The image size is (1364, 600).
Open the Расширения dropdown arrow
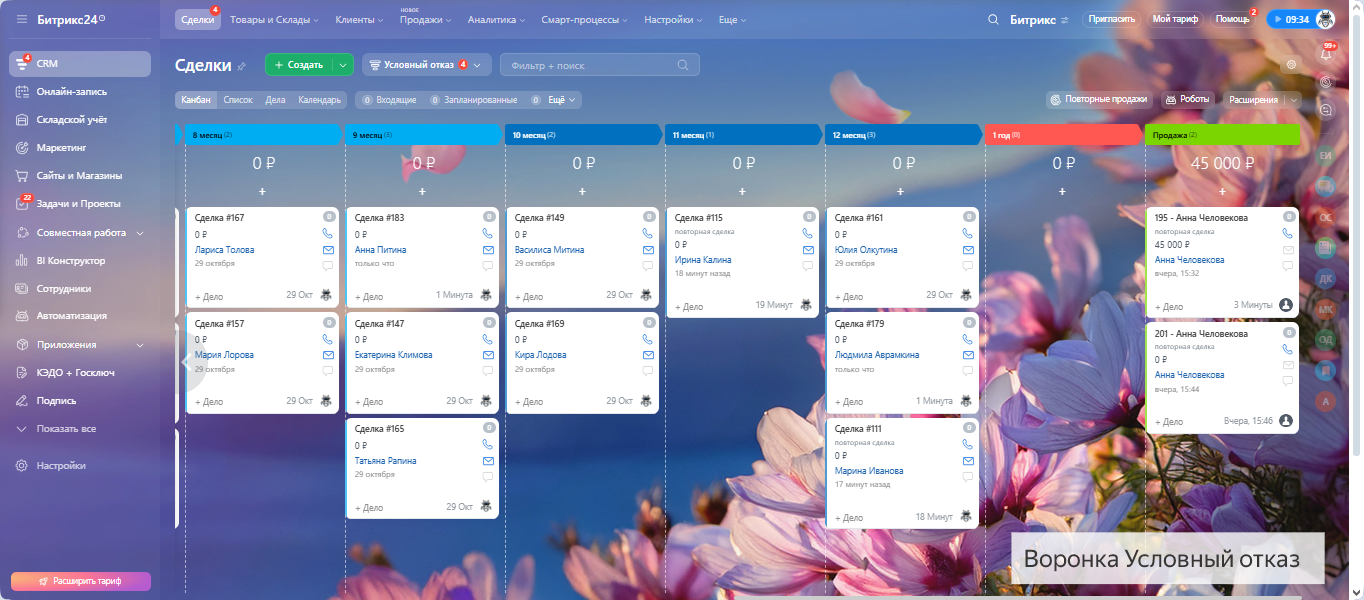[x=1294, y=100]
